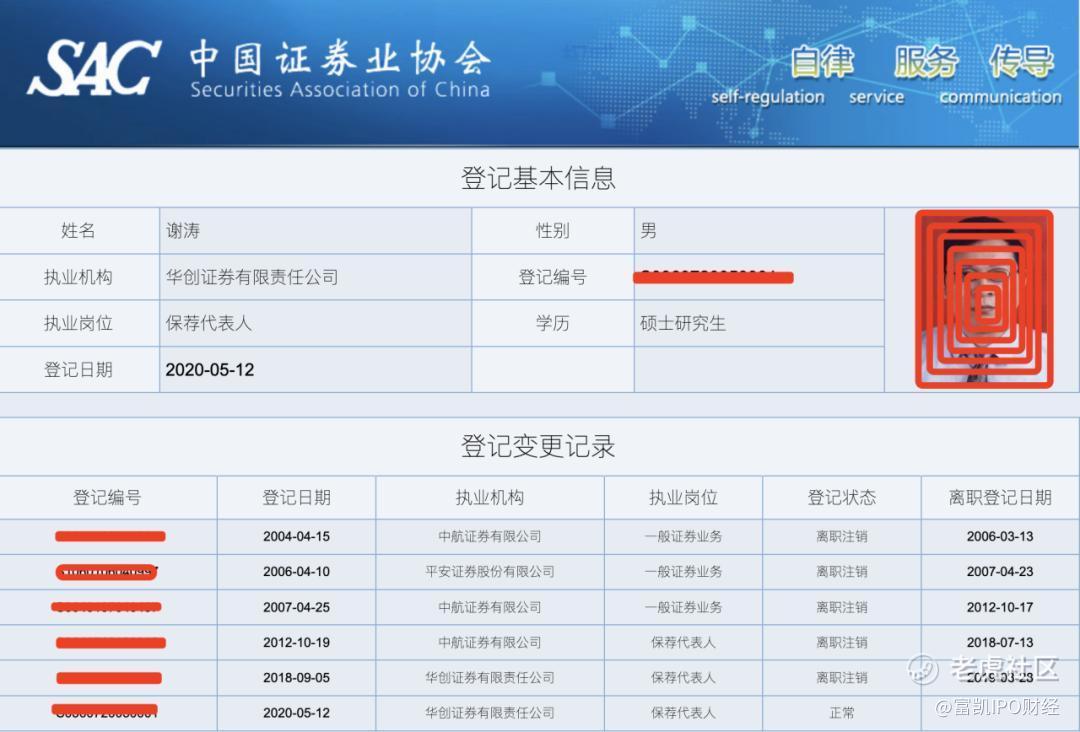
Task: Click the resignation date 2007-04-23
Action: pos(1000,572)
